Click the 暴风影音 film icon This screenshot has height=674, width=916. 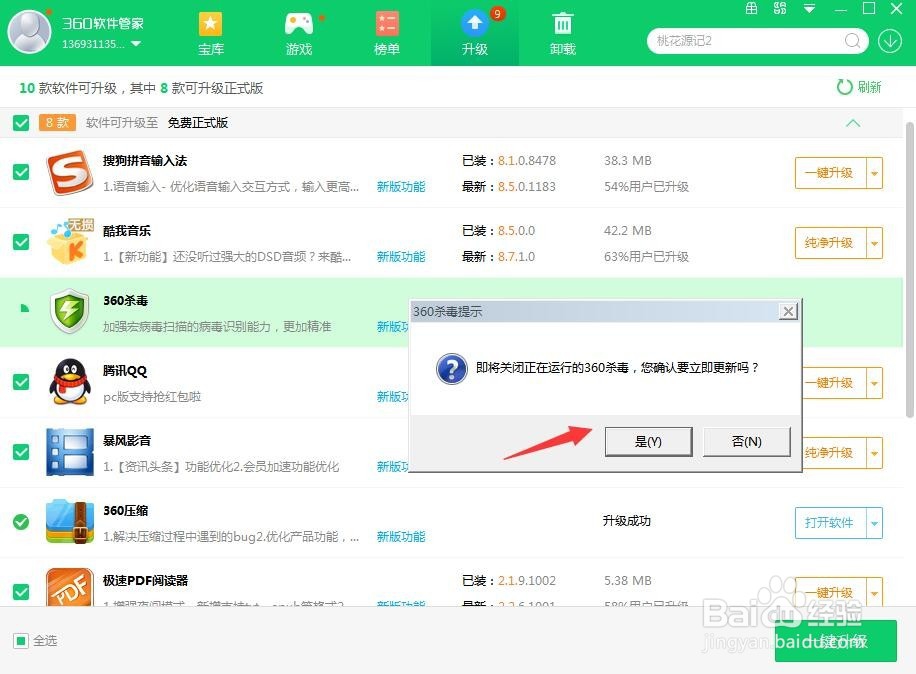click(x=70, y=452)
